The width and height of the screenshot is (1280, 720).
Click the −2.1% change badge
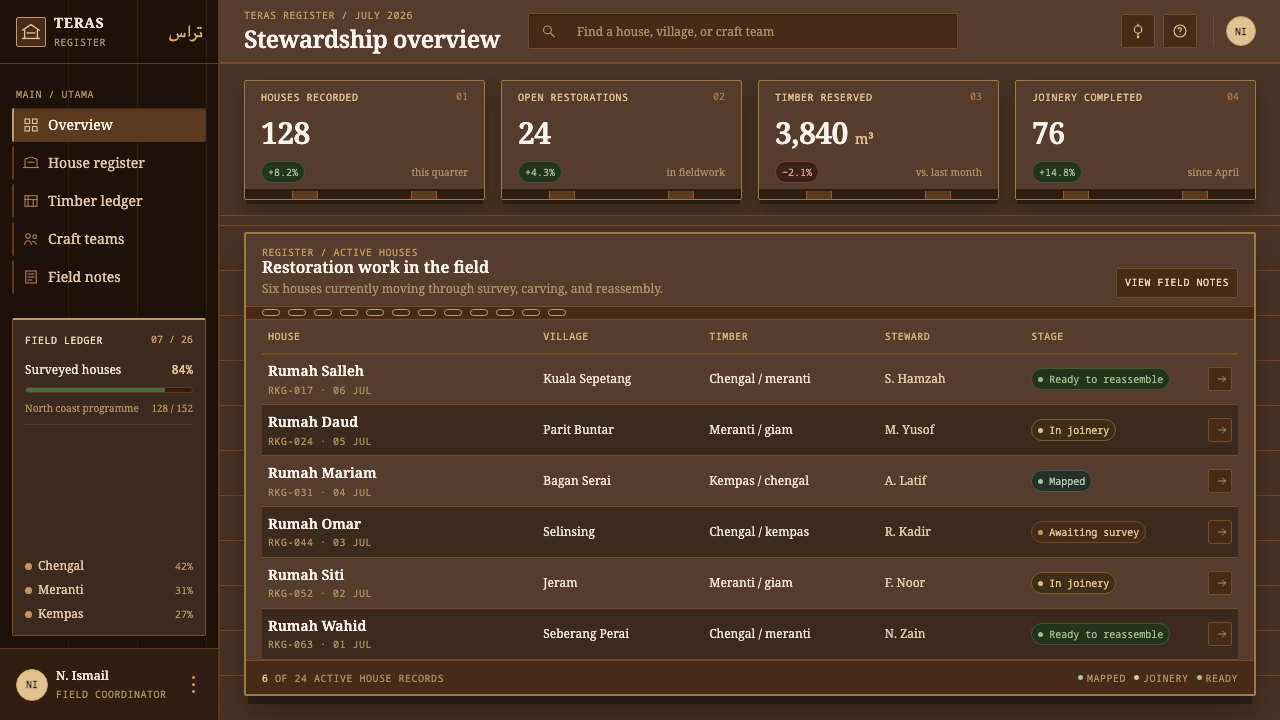[x=797, y=172]
